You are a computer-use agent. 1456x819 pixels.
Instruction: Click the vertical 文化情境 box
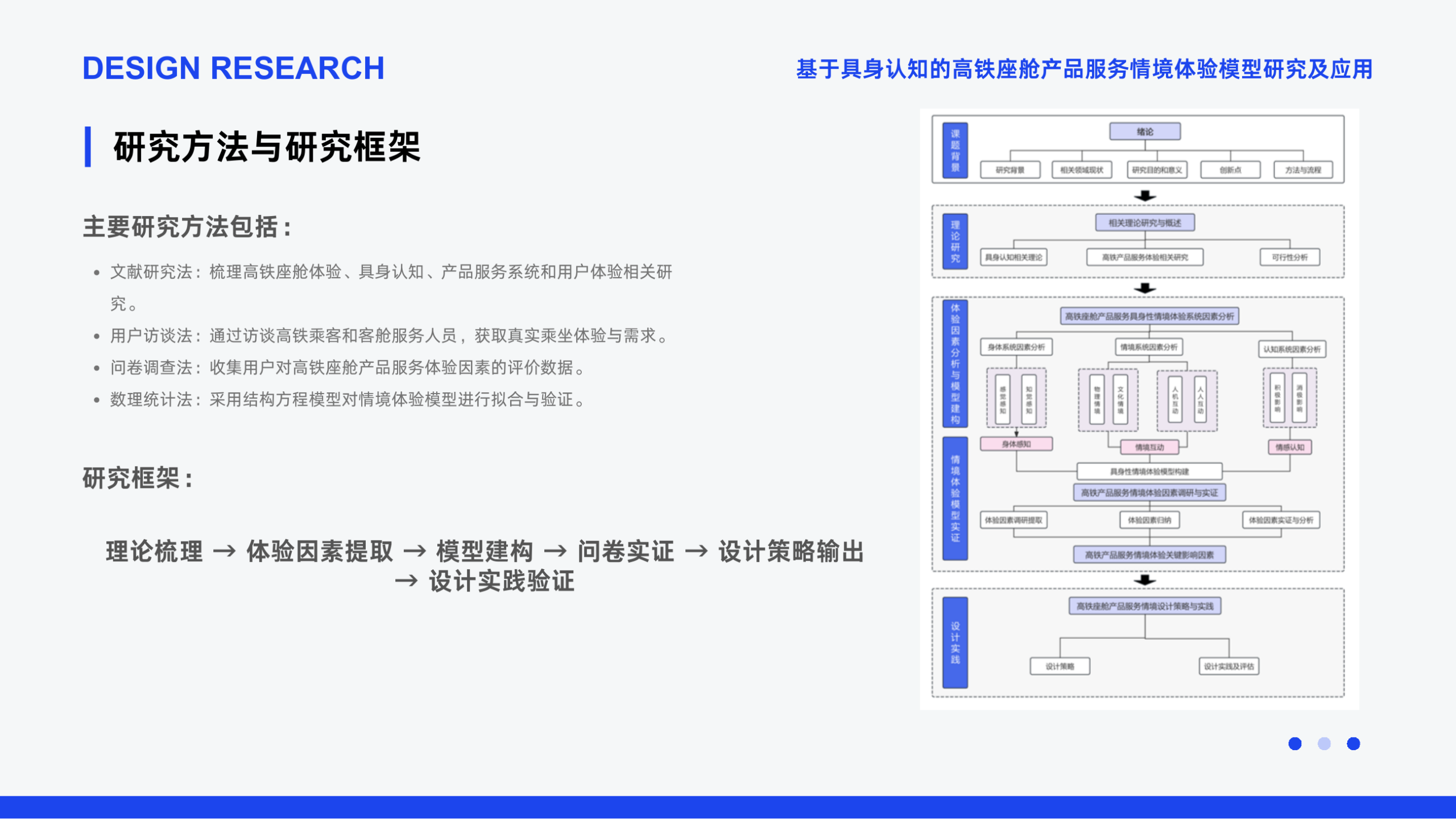(x=1120, y=399)
